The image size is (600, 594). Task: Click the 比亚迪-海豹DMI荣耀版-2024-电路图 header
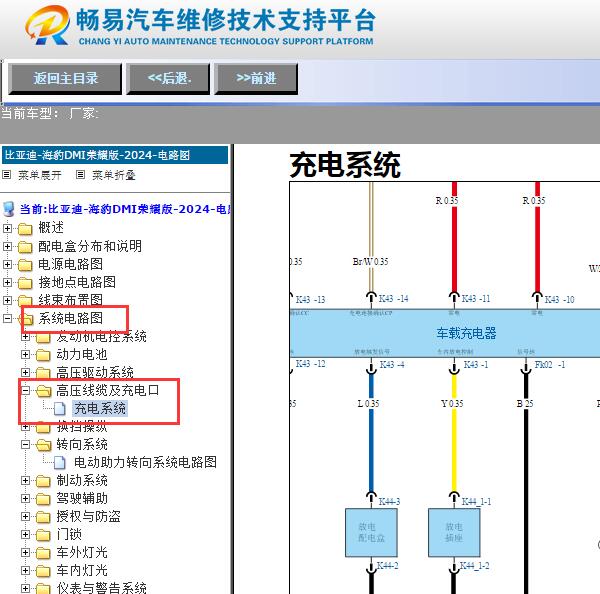click(115, 155)
